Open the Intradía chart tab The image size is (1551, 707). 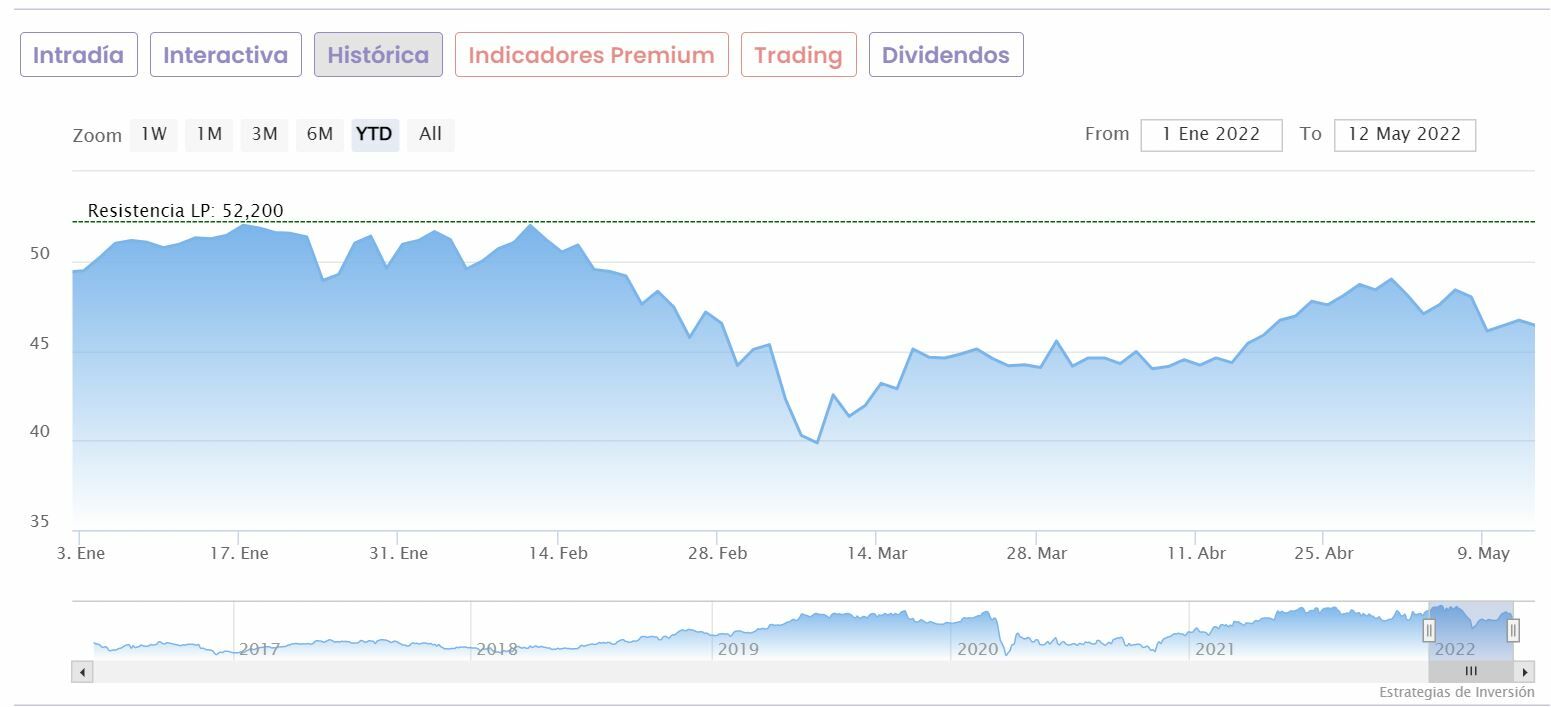point(78,55)
